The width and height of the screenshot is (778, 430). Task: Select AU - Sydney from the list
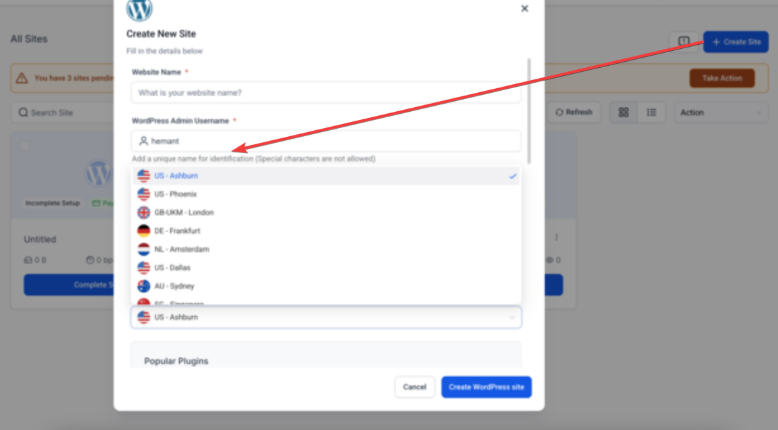coord(326,286)
